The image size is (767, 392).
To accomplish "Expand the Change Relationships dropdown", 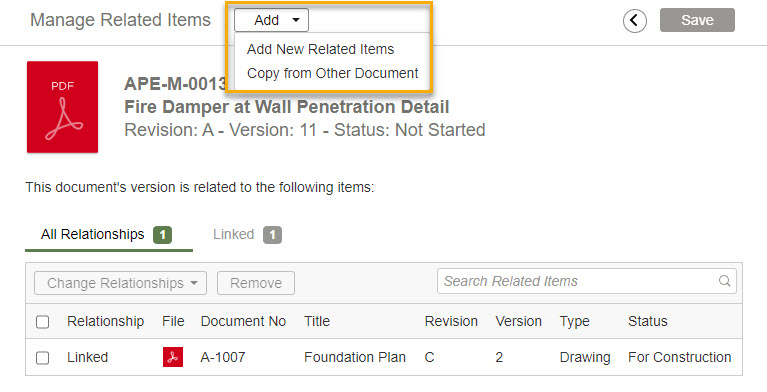I will tap(120, 283).
